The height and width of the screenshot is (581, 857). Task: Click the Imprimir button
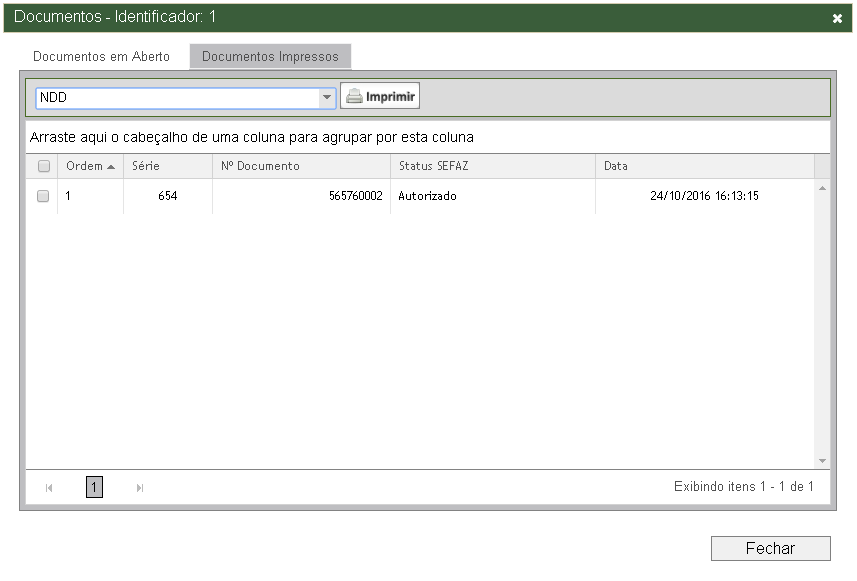pos(380,96)
